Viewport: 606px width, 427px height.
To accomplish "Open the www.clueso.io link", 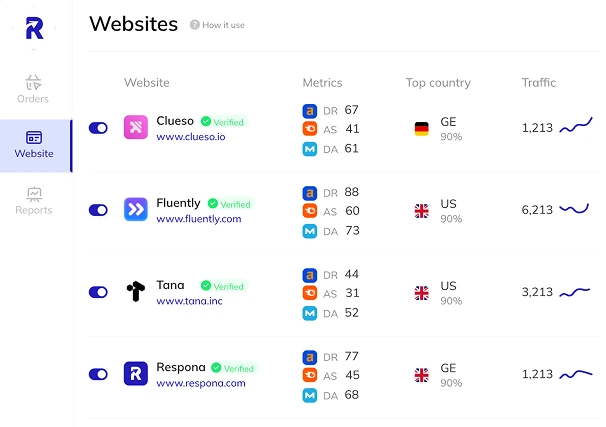I will pyautogui.click(x=191, y=137).
